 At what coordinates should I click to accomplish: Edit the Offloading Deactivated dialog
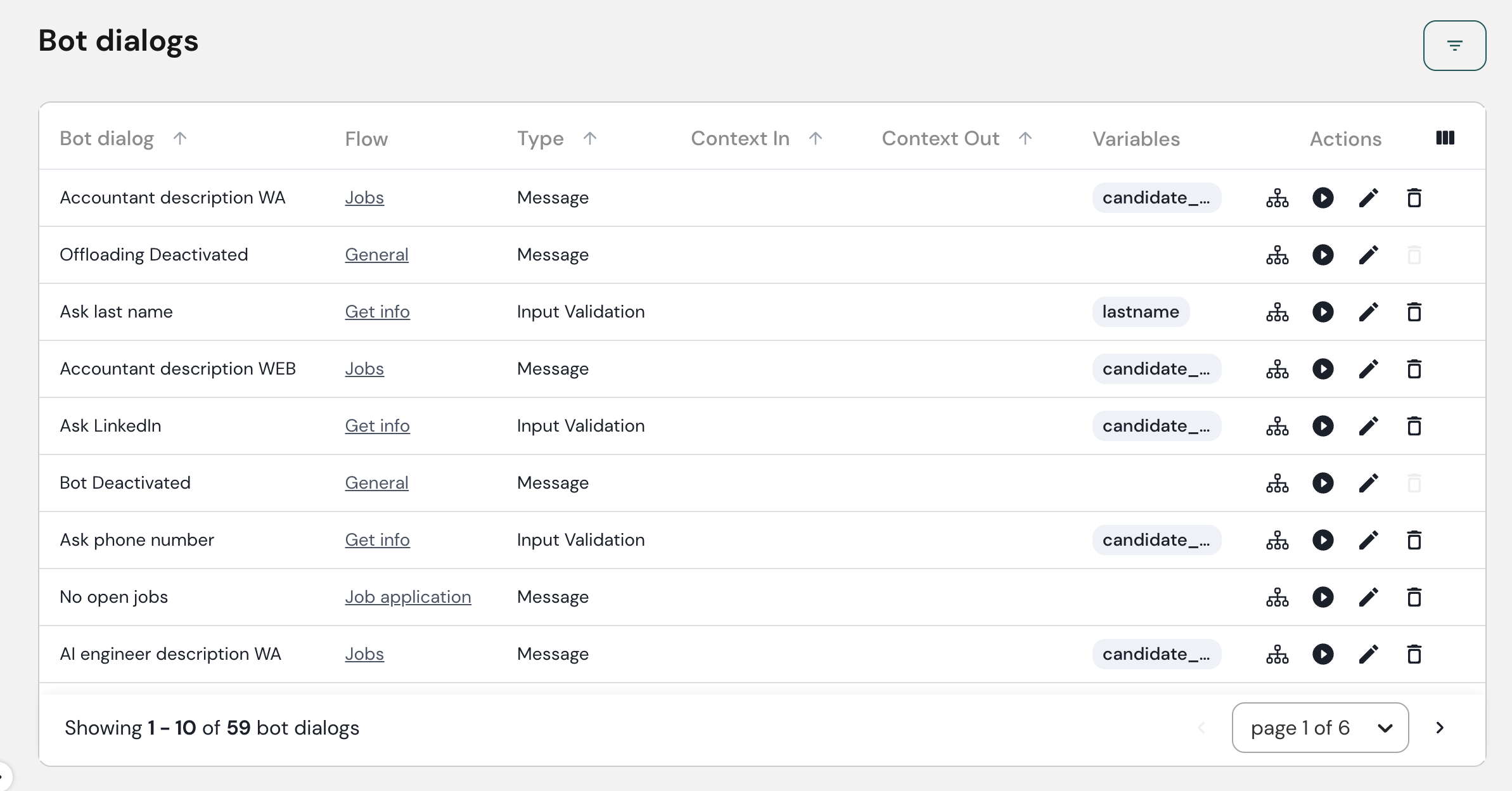pos(1368,255)
